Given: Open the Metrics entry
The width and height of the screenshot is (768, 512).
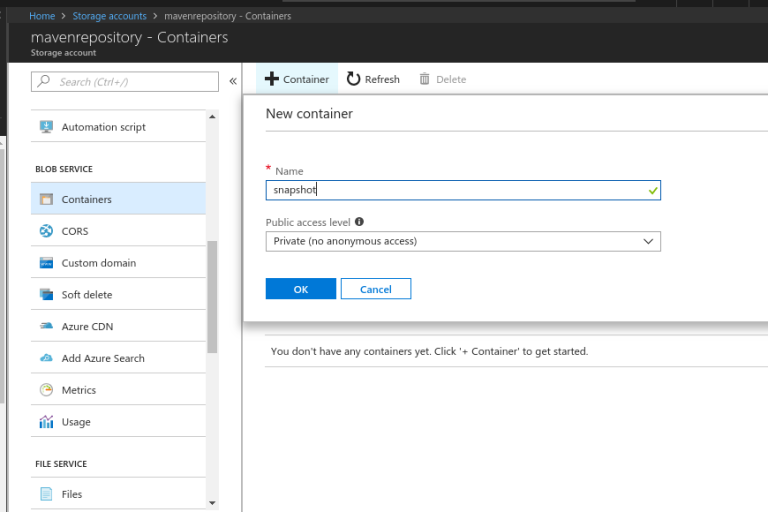Looking at the screenshot, I should pyautogui.click(x=118, y=390).
